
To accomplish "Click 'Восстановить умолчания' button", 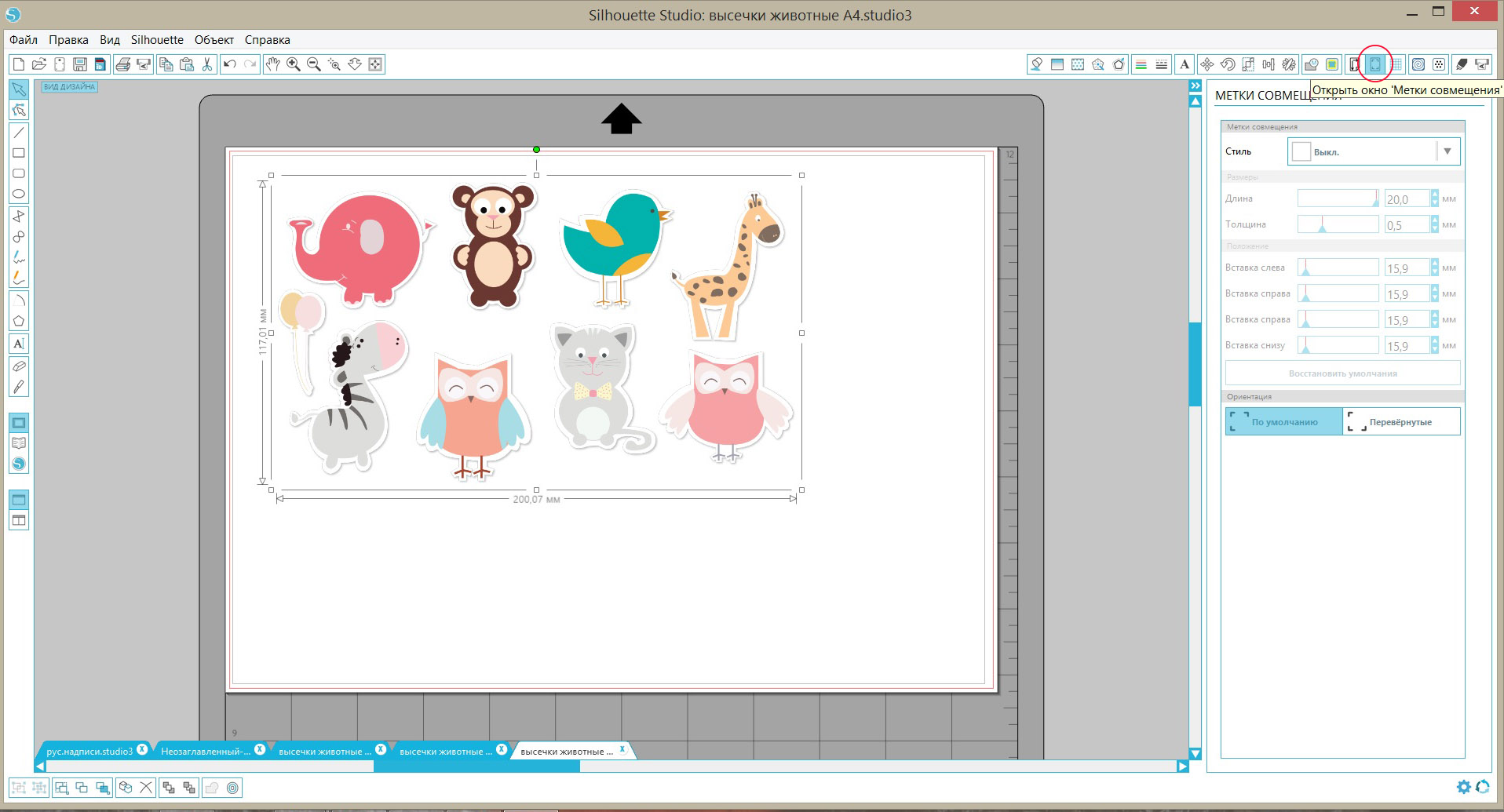I will click(x=1342, y=373).
